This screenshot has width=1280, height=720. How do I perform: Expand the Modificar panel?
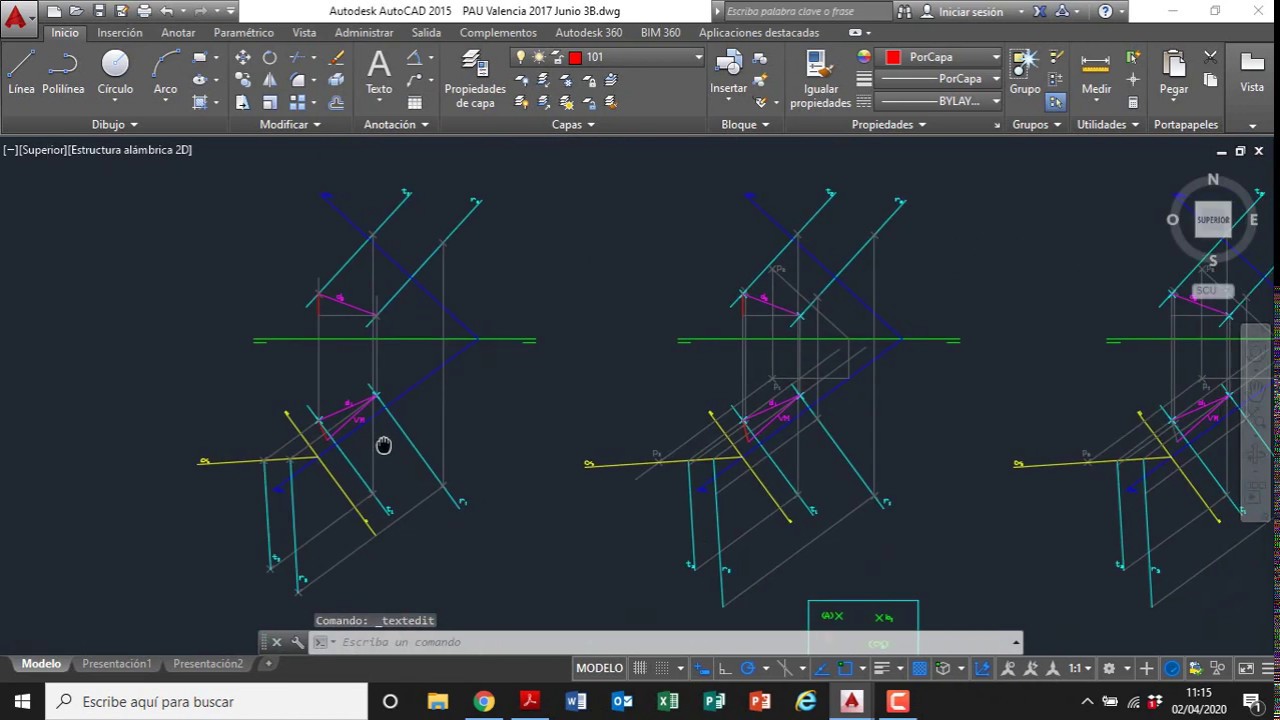(291, 125)
